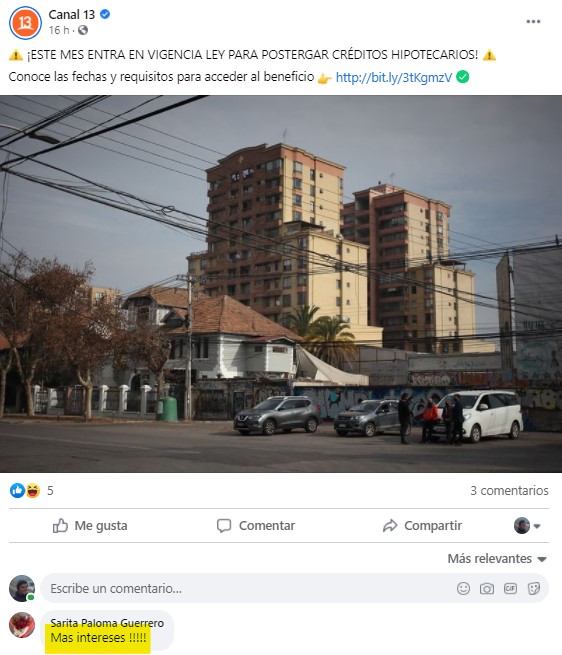562x655 pixels.
Task: Add a GIF to the comment
Action: tap(510, 589)
